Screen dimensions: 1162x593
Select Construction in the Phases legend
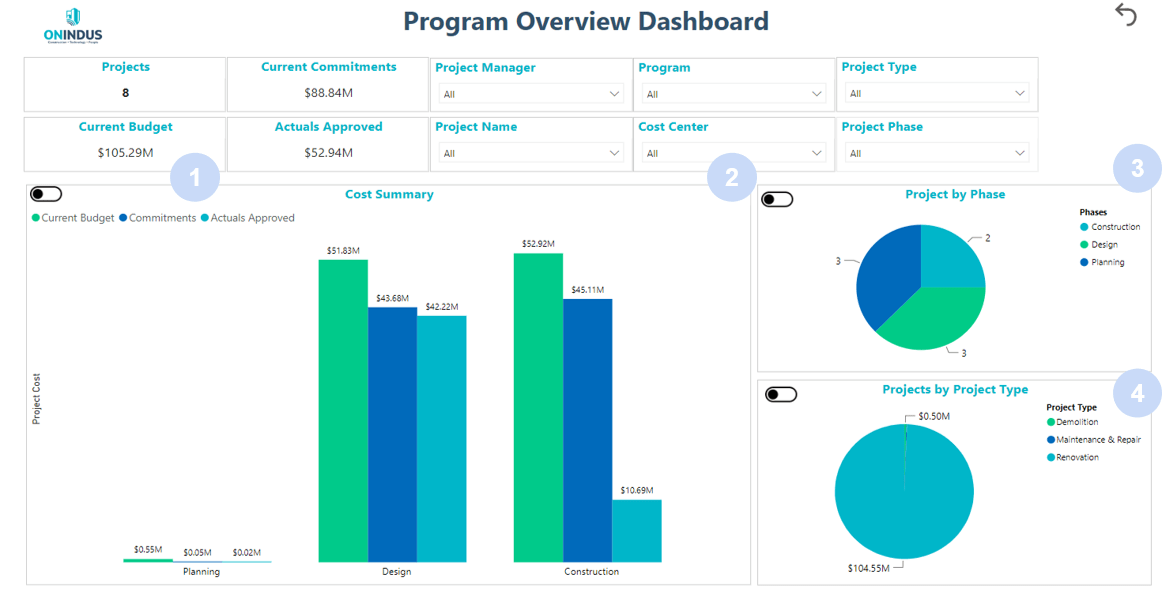(x=1114, y=227)
